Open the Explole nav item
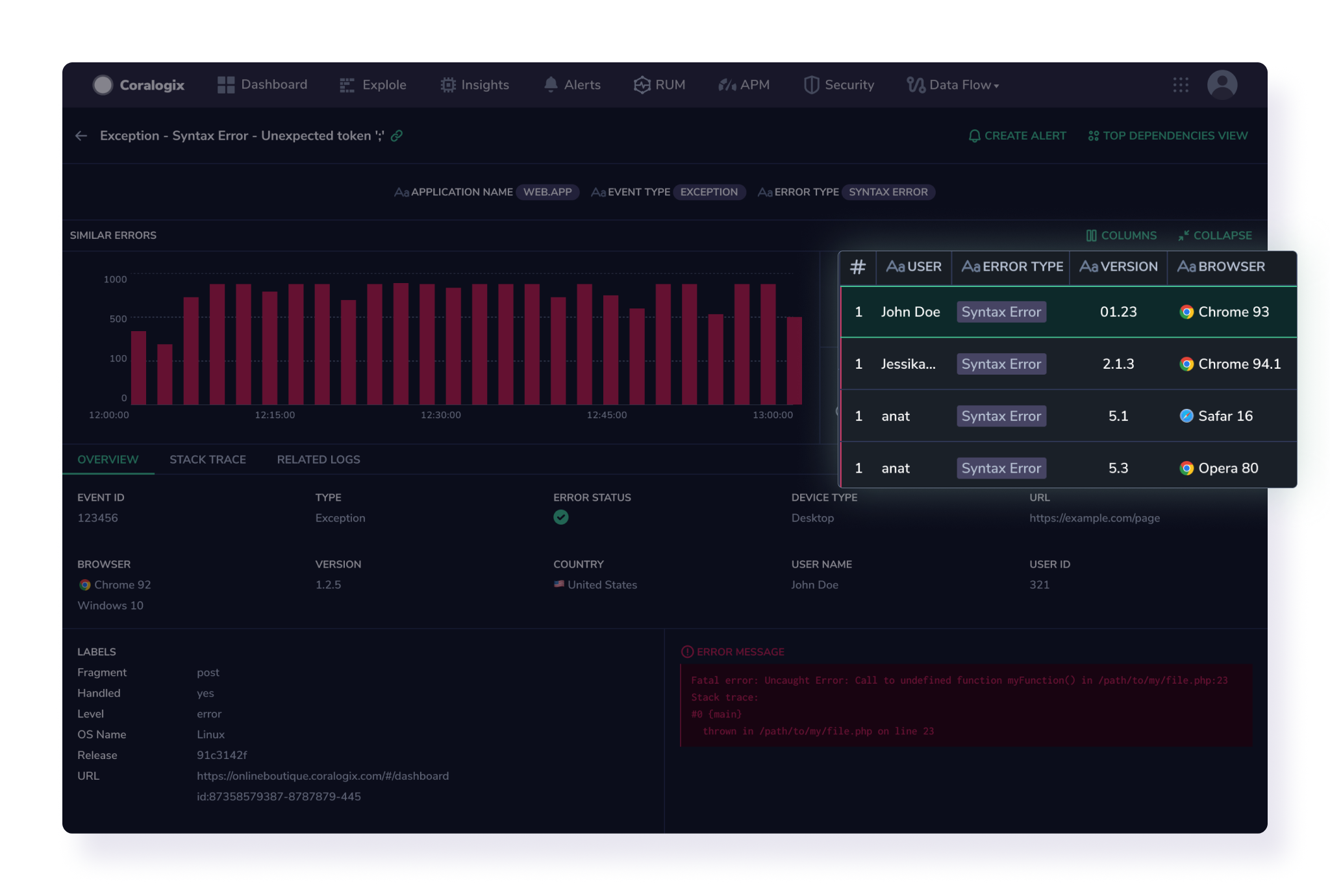Screen dimensions: 1330x896 tap(373, 85)
